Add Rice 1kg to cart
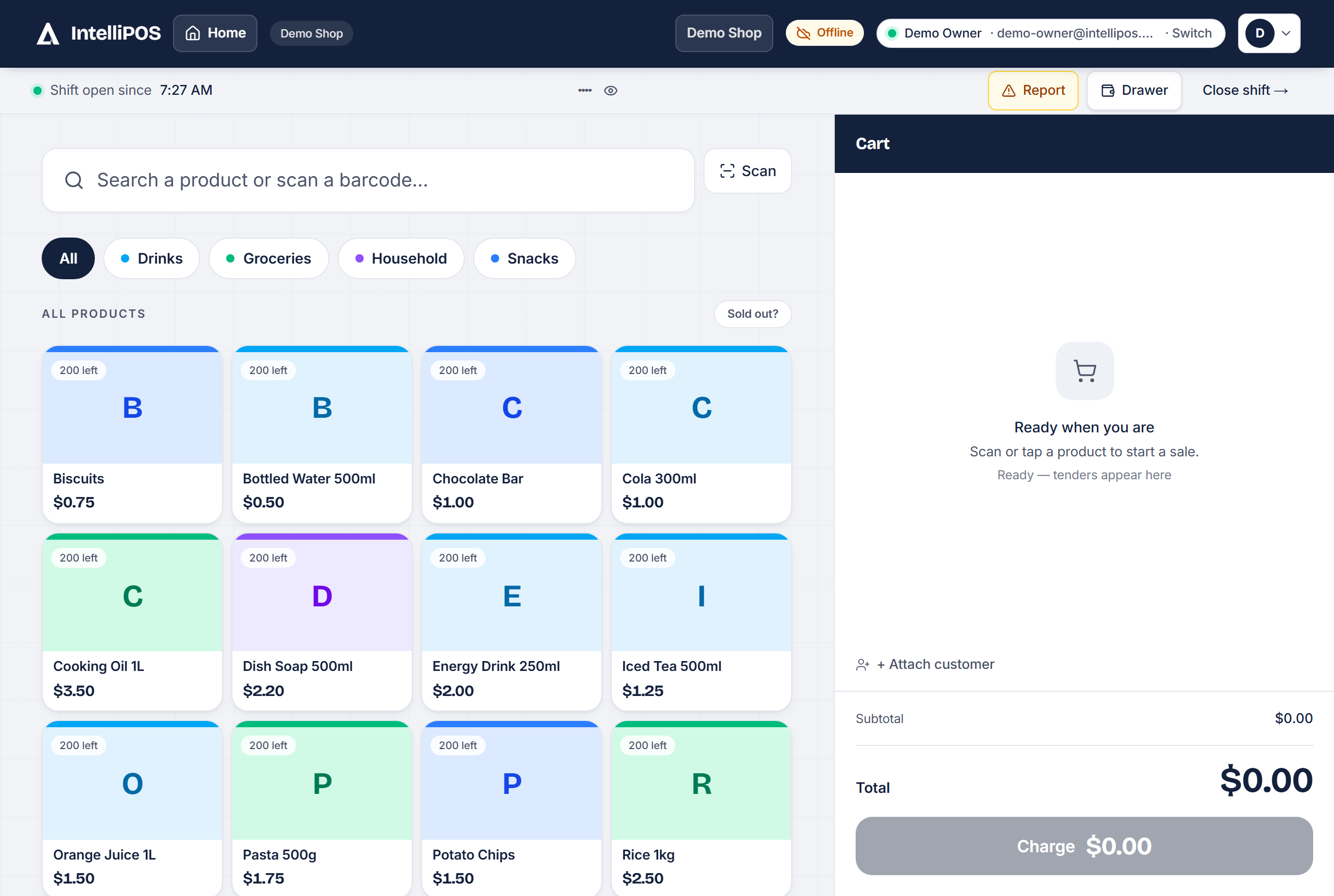Image resolution: width=1334 pixels, height=896 pixels. point(701,808)
